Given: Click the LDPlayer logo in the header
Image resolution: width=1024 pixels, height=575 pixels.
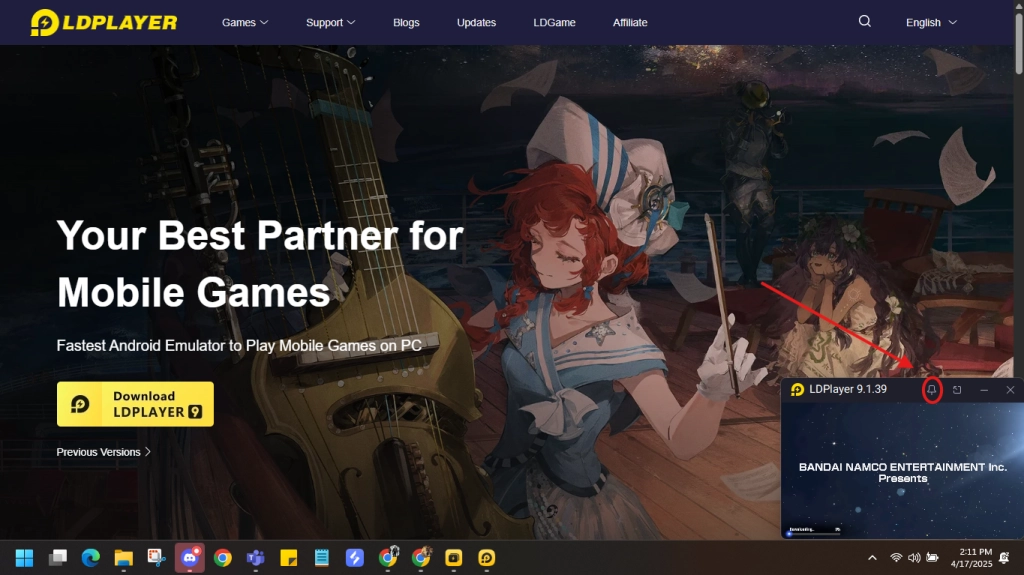Looking at the screenshot, I should pos(104,22).
